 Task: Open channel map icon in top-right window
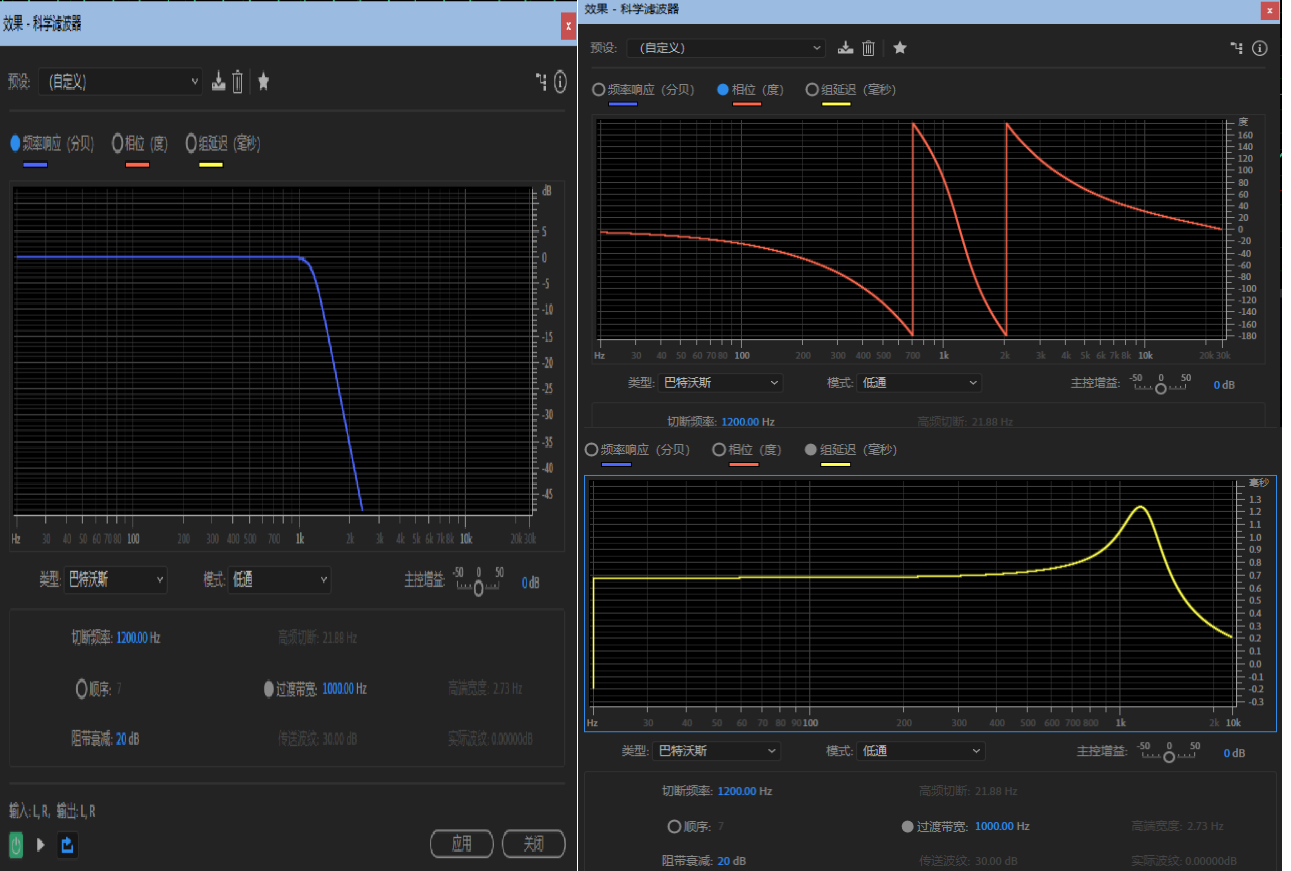[1237, 48]
